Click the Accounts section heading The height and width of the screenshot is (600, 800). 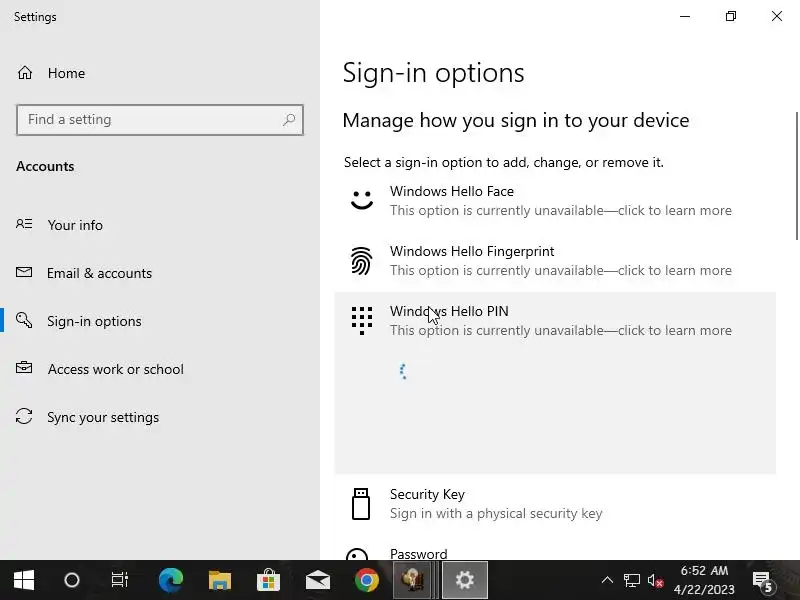click(45, 166)
